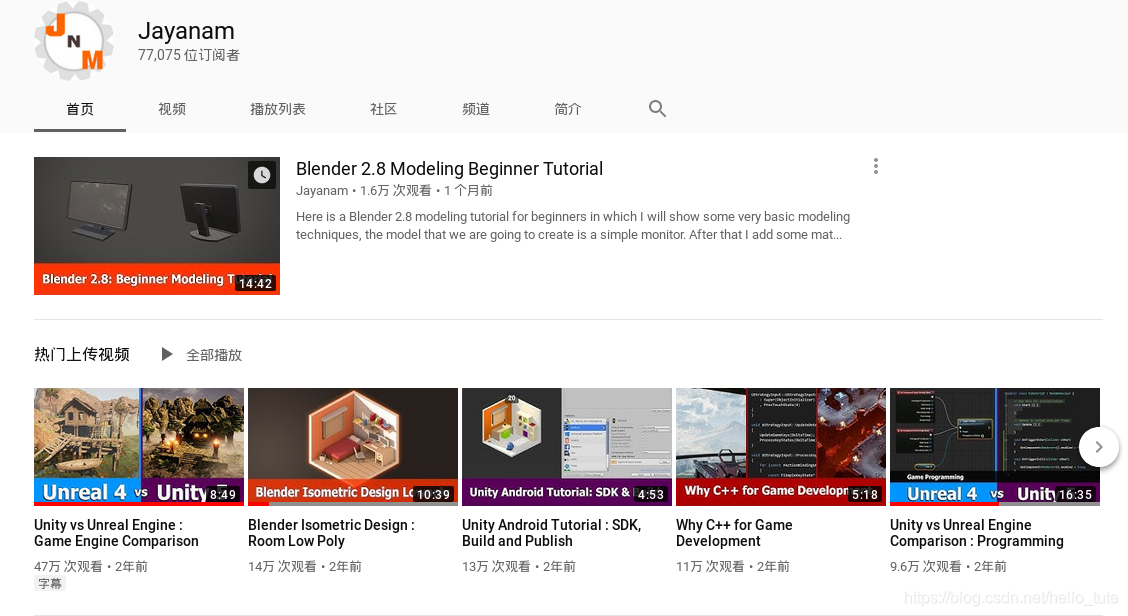
Task: Click the Jayanam channel avatar logo
Action: [73, 40]
